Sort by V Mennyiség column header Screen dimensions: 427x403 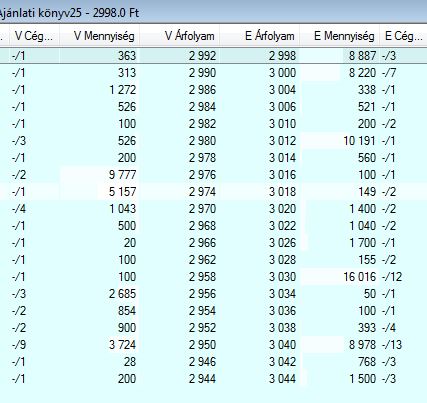click(100, 36)
